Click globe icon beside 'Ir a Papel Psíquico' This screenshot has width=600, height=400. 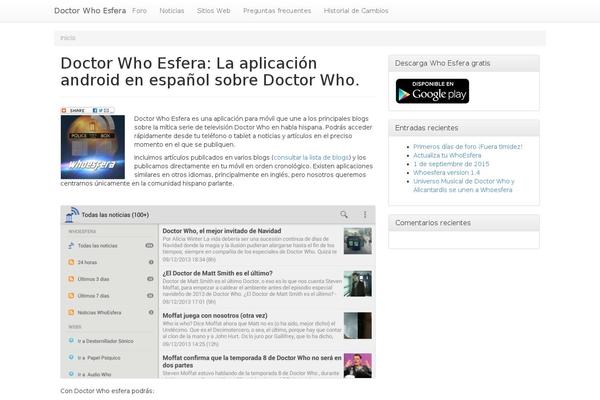click(71, 357)
